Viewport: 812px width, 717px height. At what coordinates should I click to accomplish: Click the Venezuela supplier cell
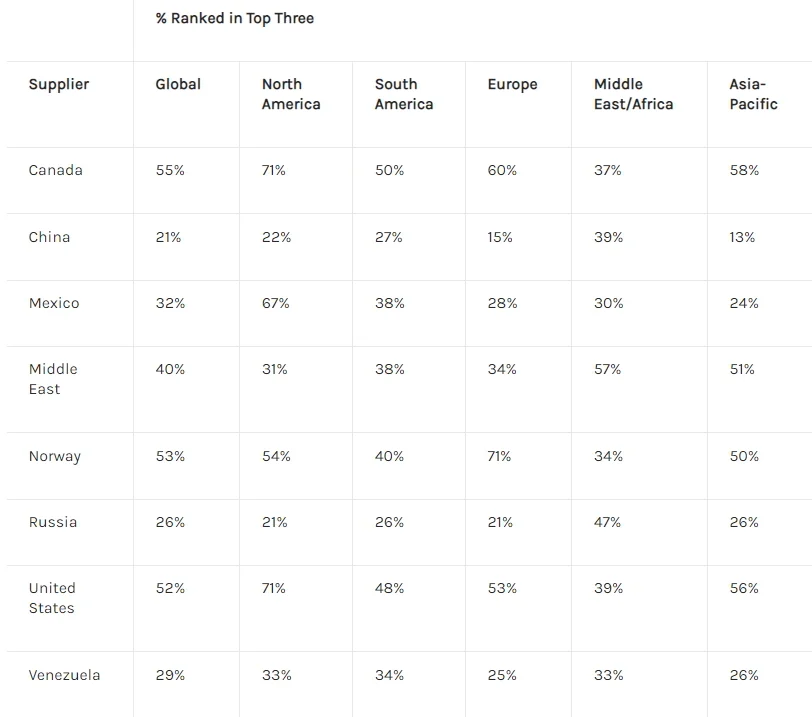pos(64,675)
